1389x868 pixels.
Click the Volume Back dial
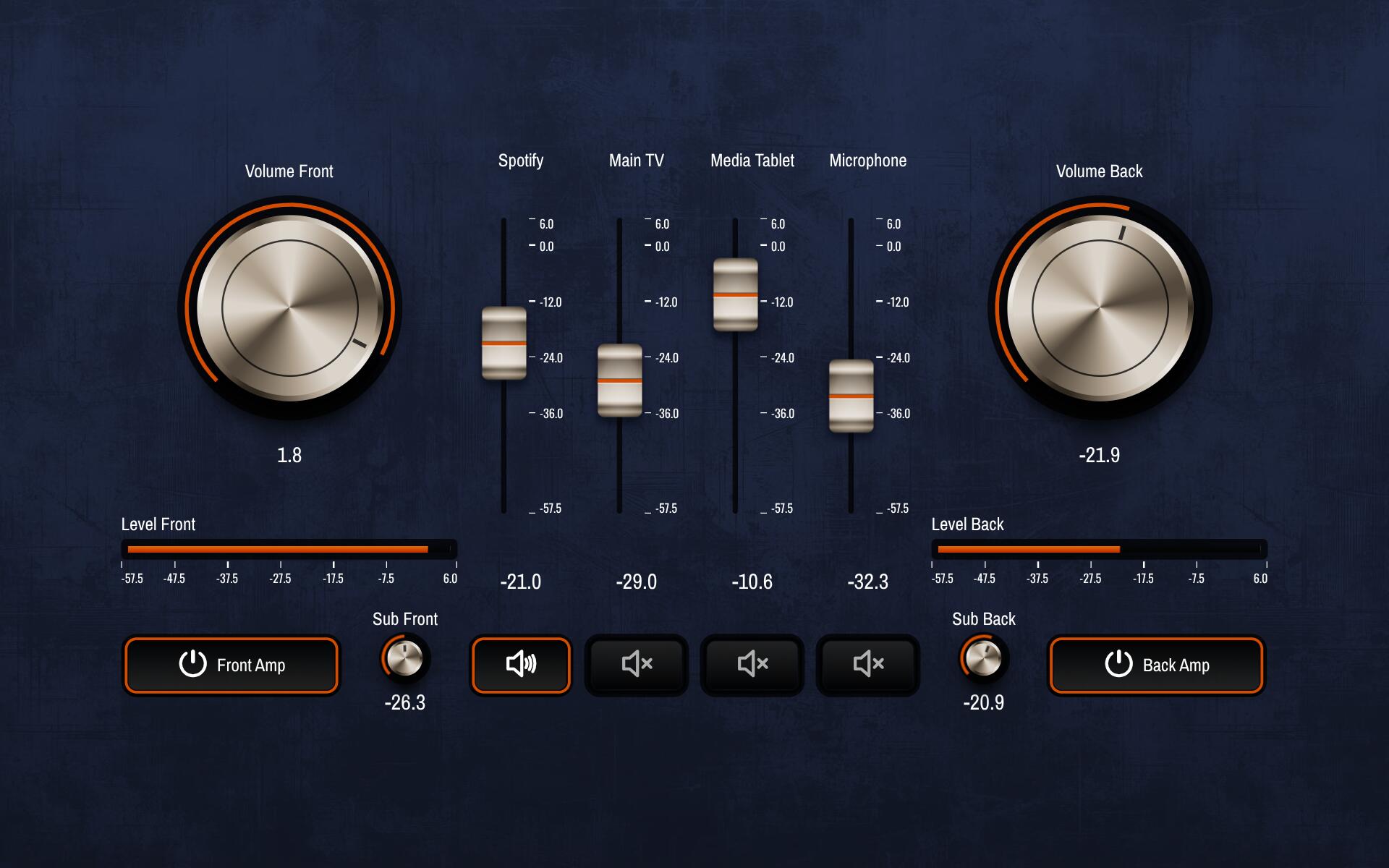pos(1100,308)
